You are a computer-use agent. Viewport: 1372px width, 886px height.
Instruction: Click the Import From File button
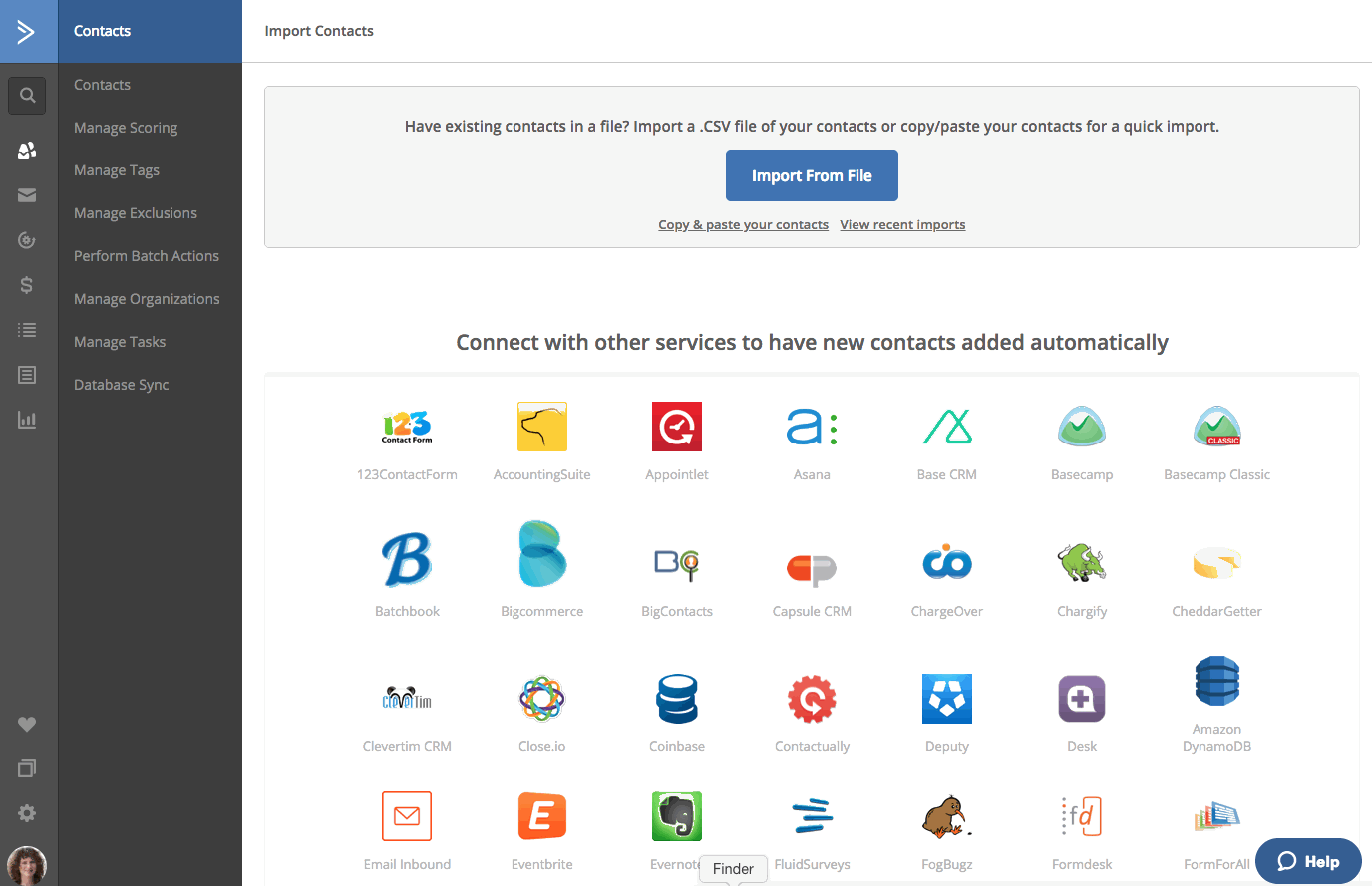coord(812,176)
